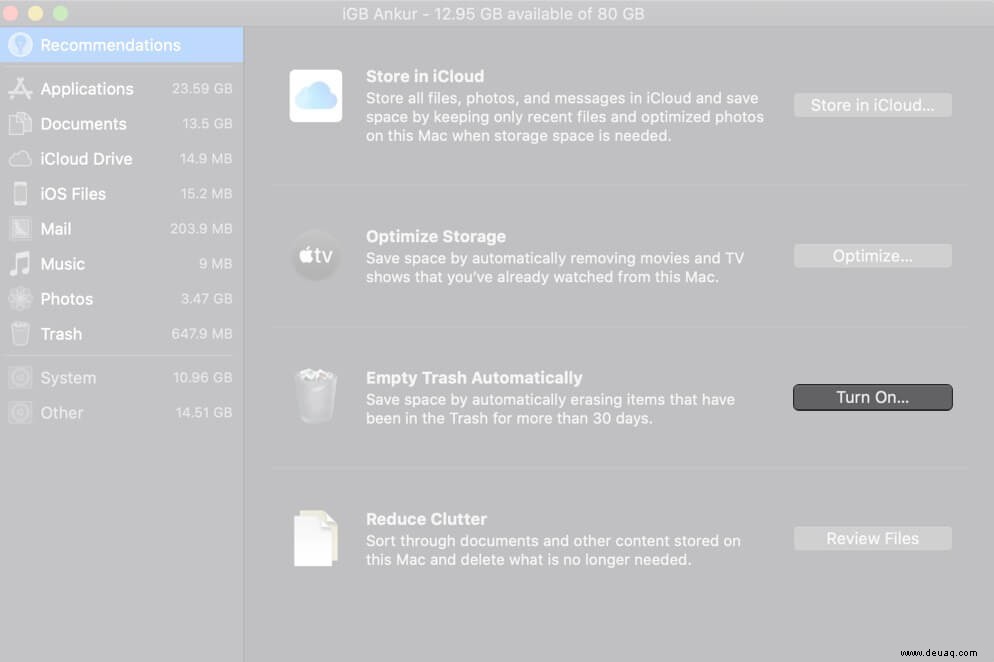Screen dimensions: 994x662
Task: Click the 3.47 GB Photos size
Action: pyautogui.click(x=207, y=299)
